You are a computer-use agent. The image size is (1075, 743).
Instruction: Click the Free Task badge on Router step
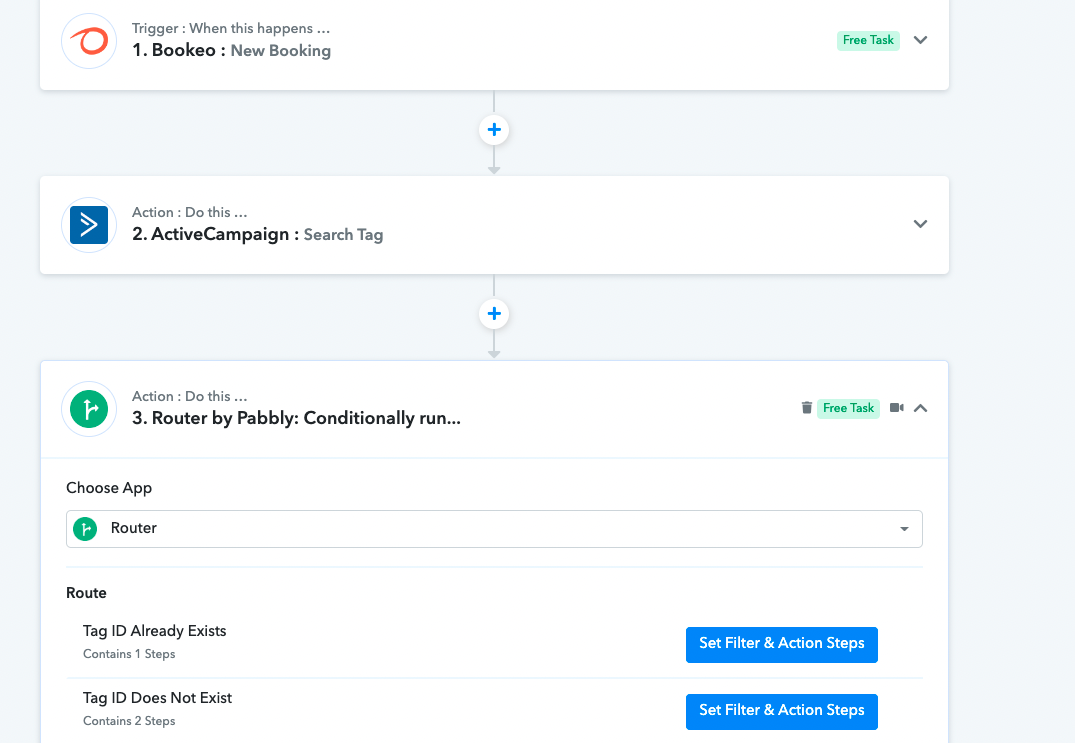848,409
